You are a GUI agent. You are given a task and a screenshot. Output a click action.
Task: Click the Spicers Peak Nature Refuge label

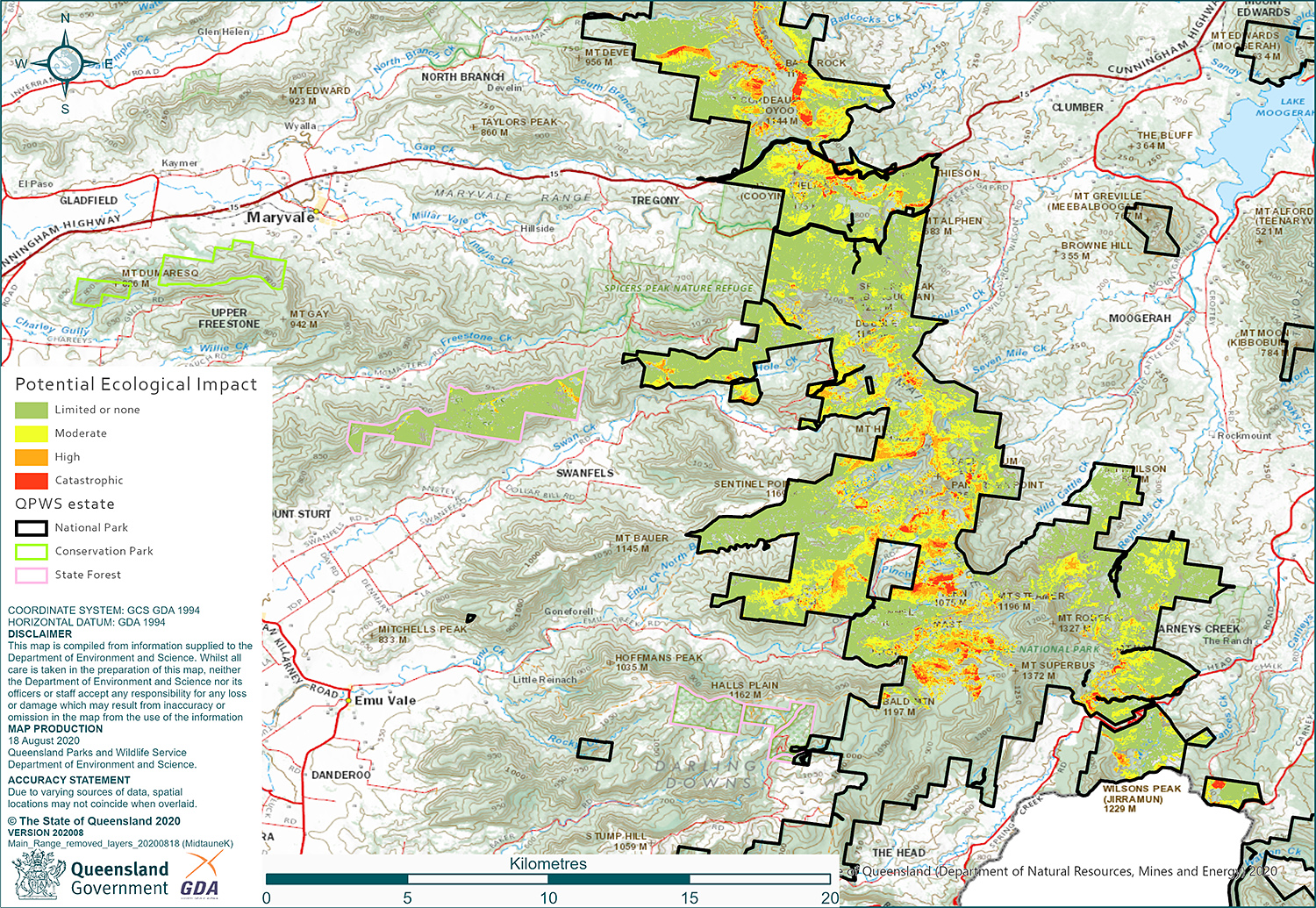click(x=678, y=288)
